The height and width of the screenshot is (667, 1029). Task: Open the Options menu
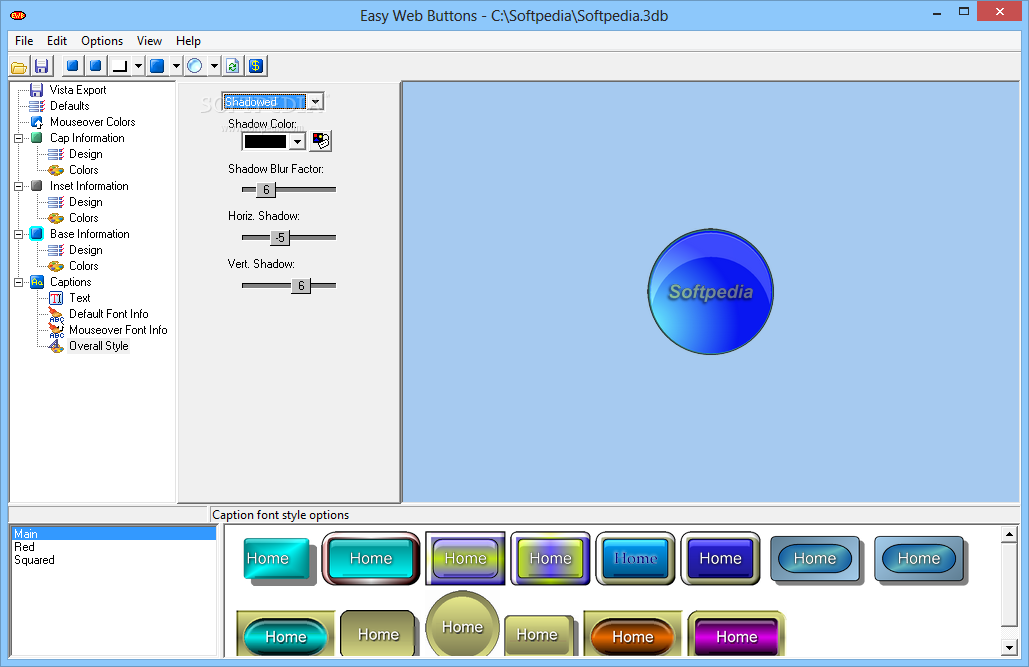tap(102, 41)
